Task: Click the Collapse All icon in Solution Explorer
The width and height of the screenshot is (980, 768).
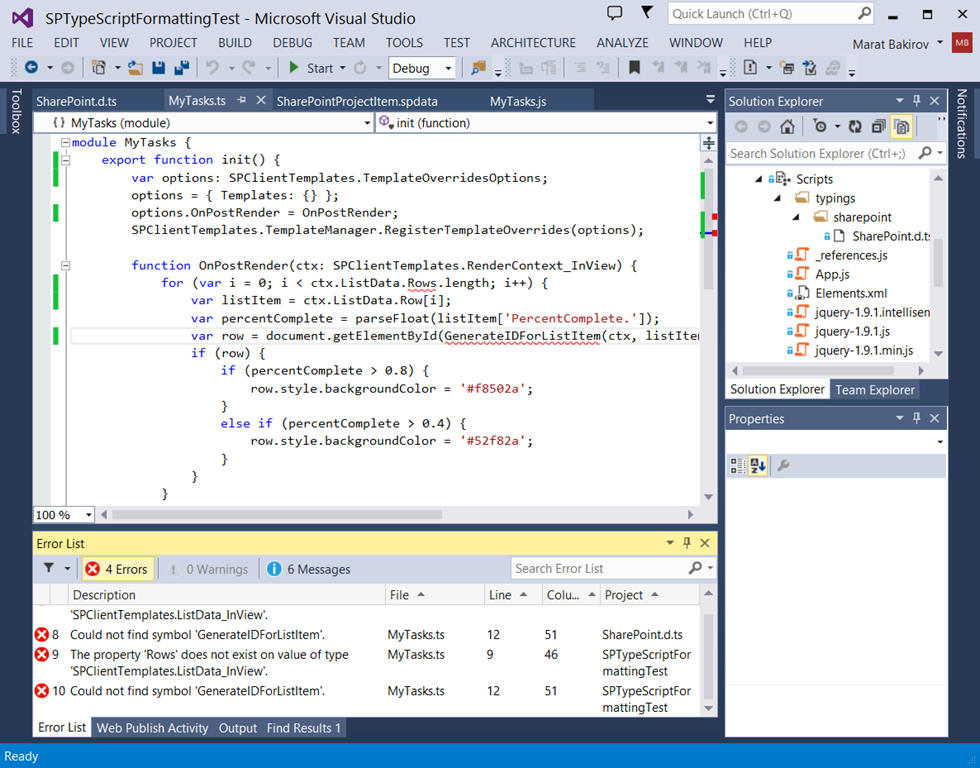Action: pyautogui.click(x=878, y=127)
